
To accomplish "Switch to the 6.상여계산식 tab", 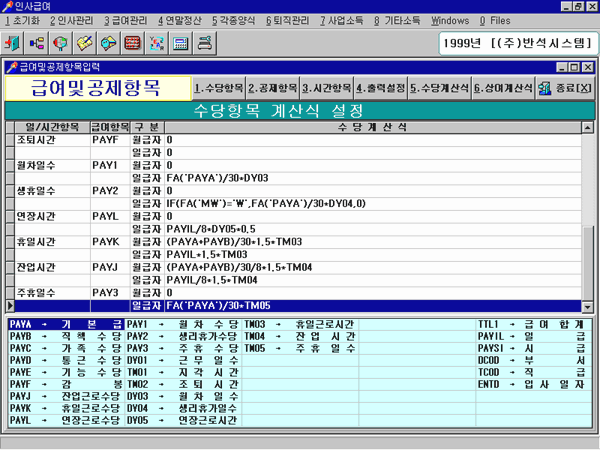I will point(502,87).
